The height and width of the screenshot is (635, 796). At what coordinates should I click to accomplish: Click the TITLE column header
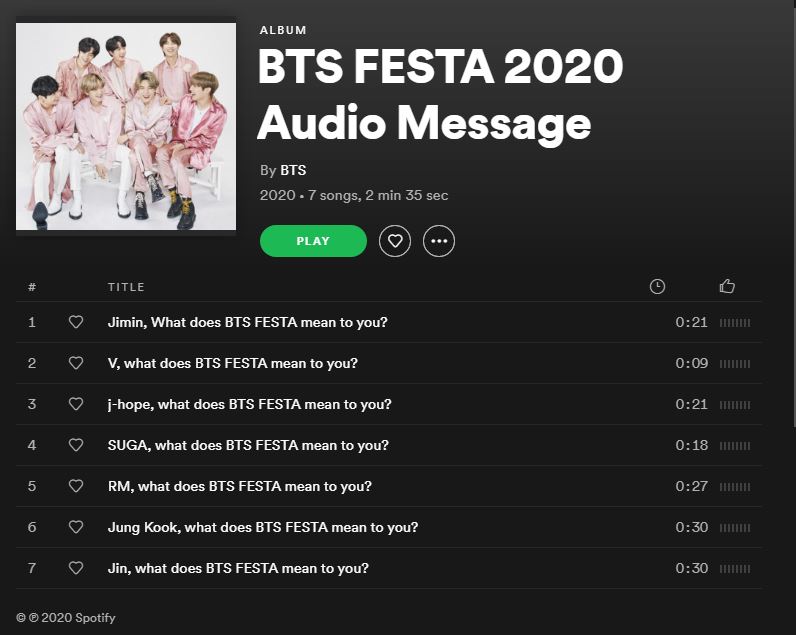coord(126,287)
